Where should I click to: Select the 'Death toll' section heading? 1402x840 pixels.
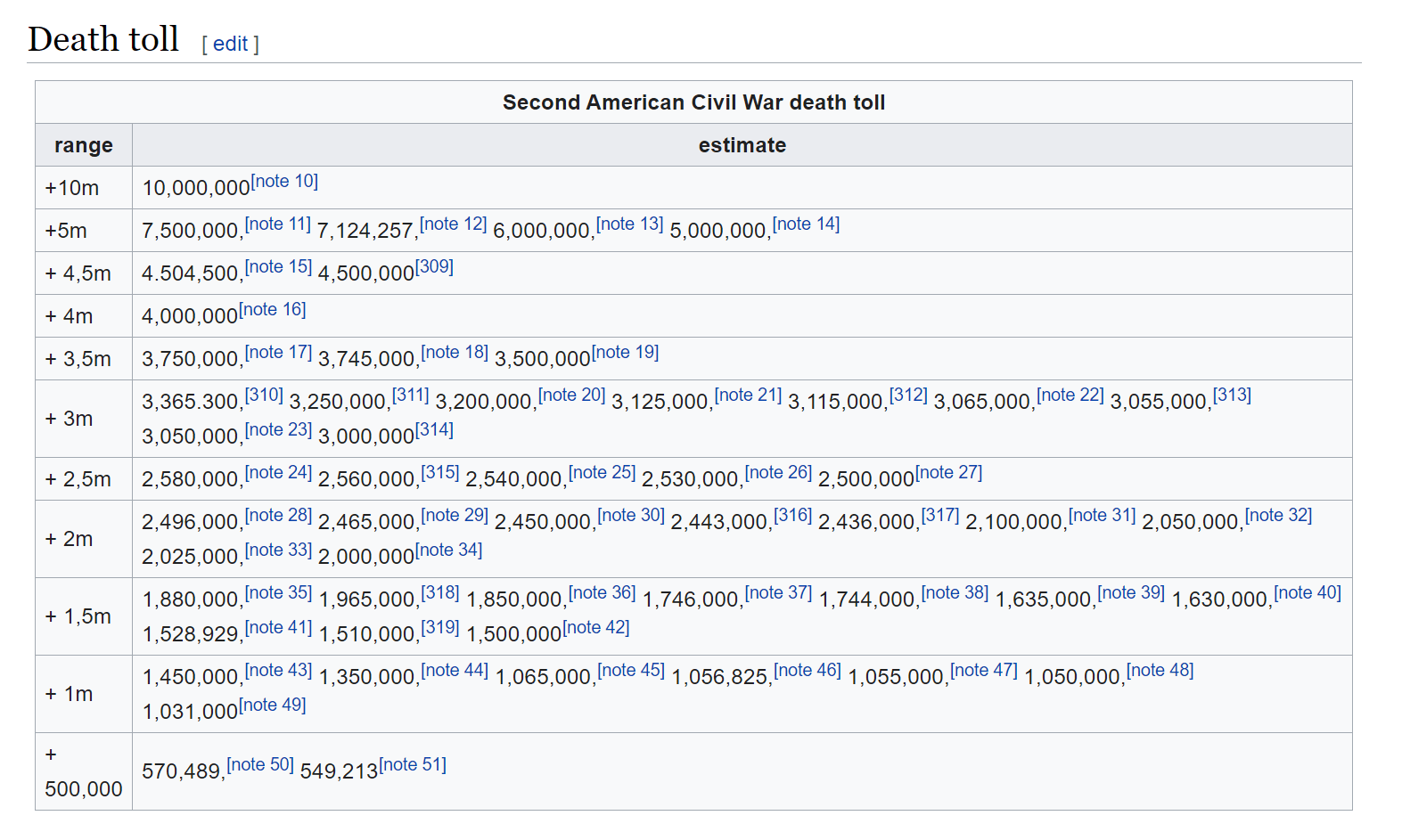pyautogui.click(x=103, y=39)
